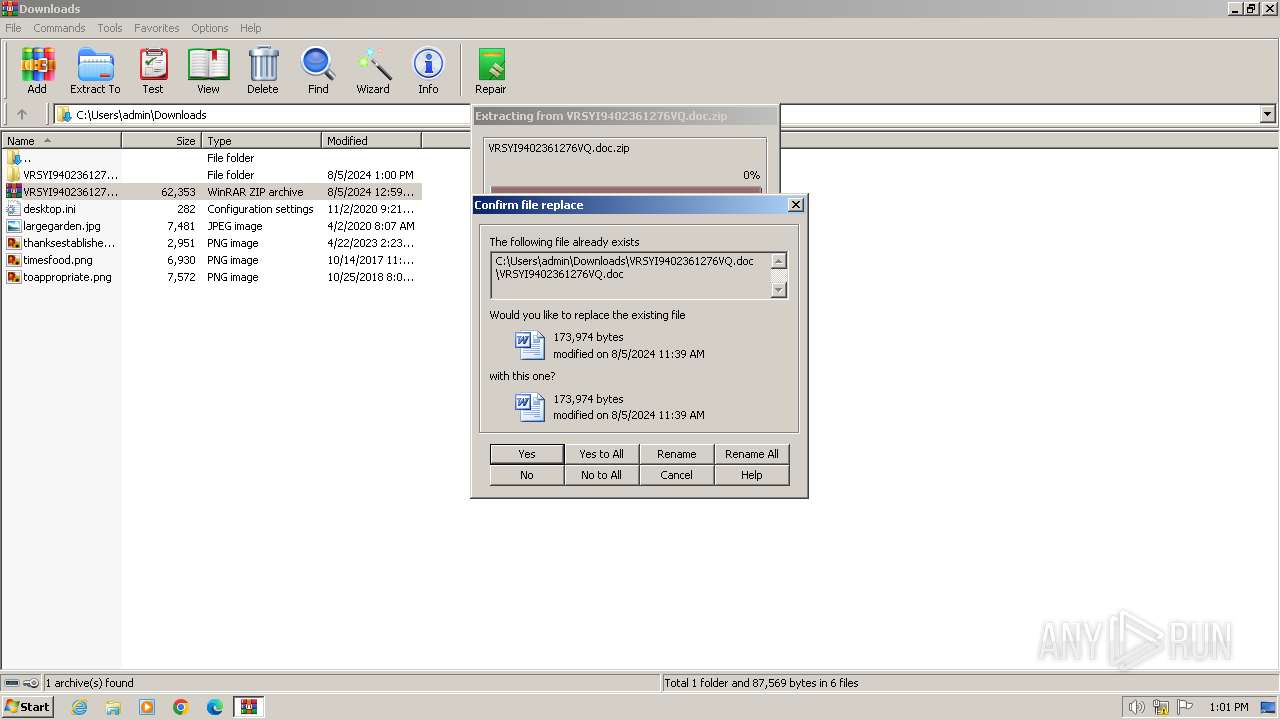Select the parent folder '..' row
The height and width of the screenshot is (720, 1280).
coord(211,158)
